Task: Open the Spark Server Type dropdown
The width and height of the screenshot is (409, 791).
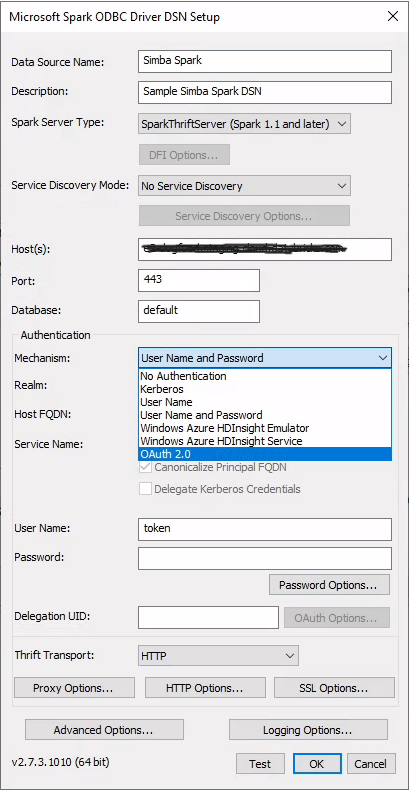Action: click(x=244, y=124)
